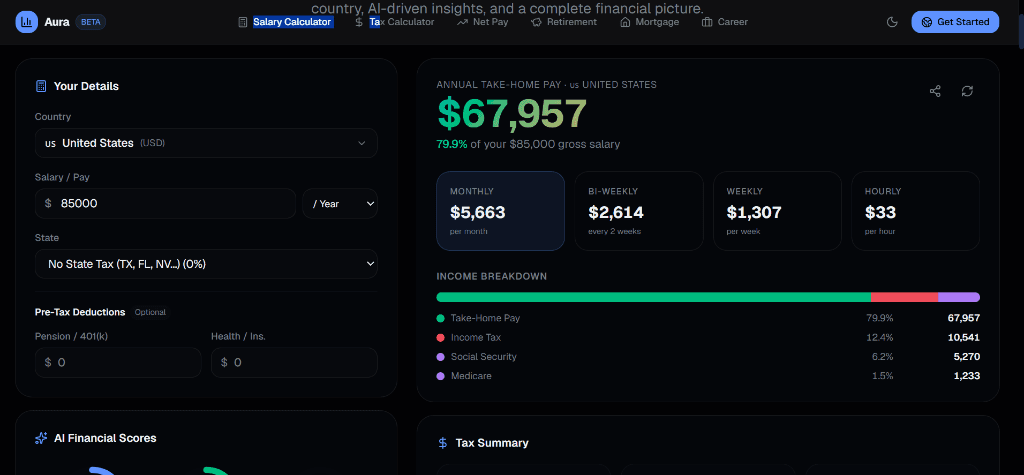This screenshot has width=1024, height=475.
Task: Click the $67,957 take-home amount
Action: coord(513,114)
